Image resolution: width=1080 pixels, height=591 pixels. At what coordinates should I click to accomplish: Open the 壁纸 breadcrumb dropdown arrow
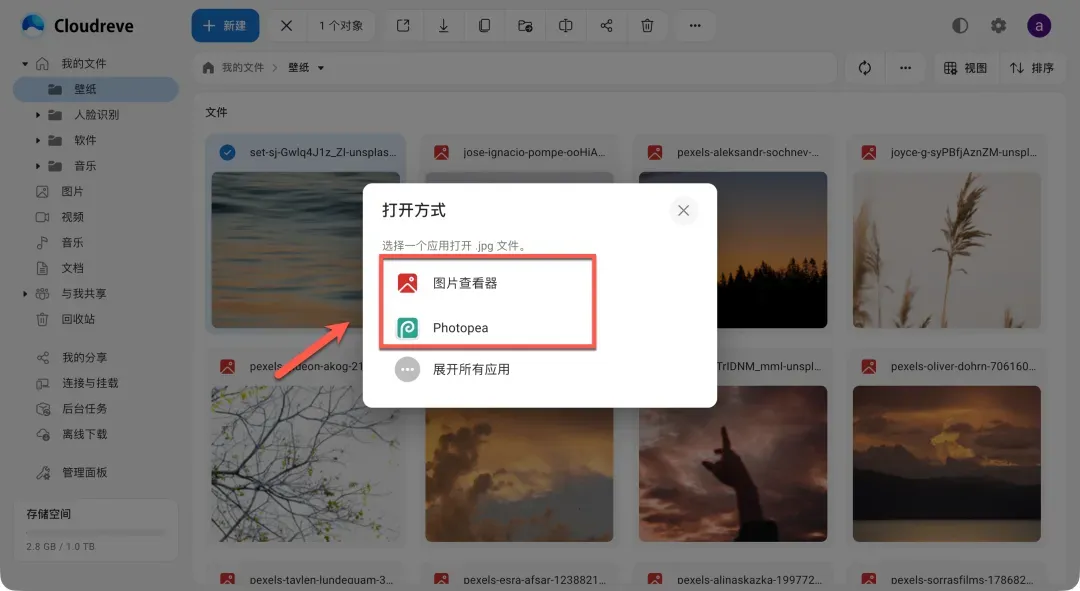321,68
